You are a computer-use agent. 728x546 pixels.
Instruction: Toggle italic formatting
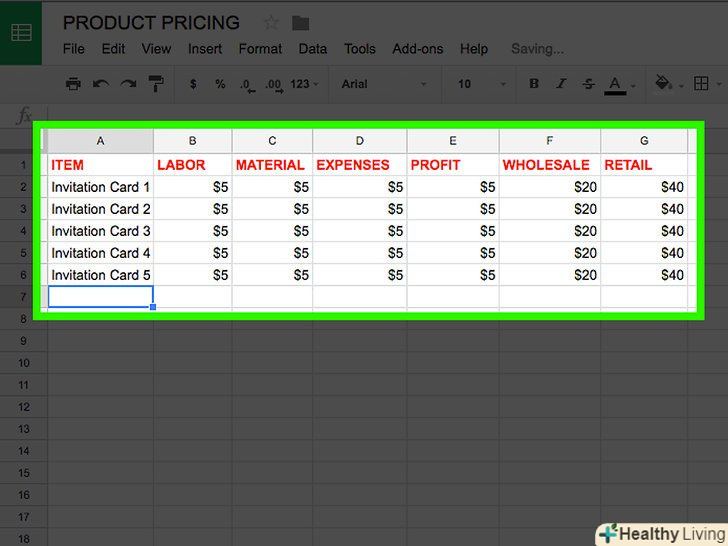(561, 84)
